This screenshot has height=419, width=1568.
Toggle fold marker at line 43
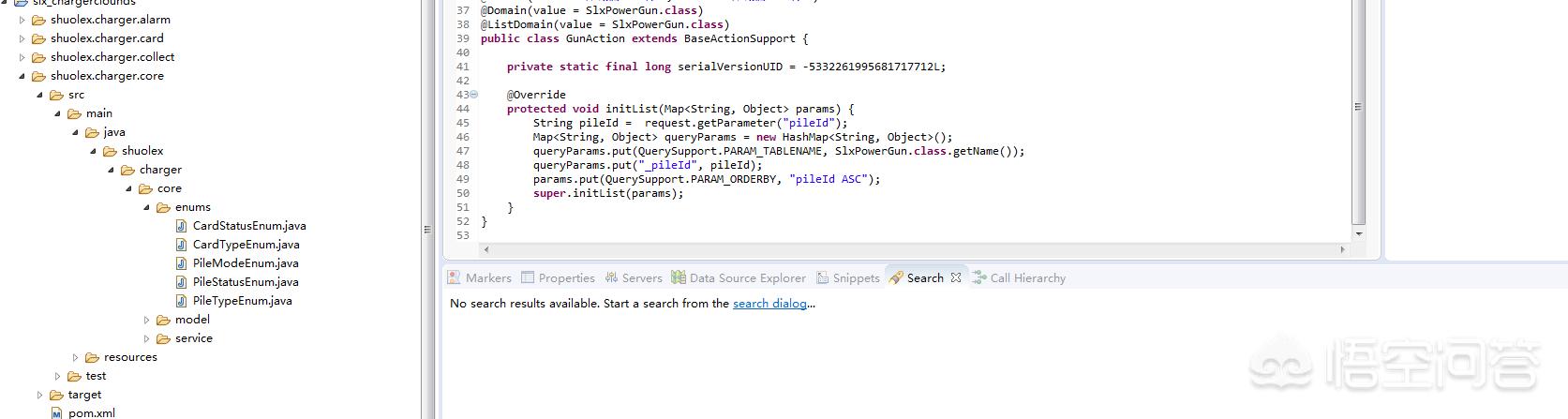click(473, 95)
